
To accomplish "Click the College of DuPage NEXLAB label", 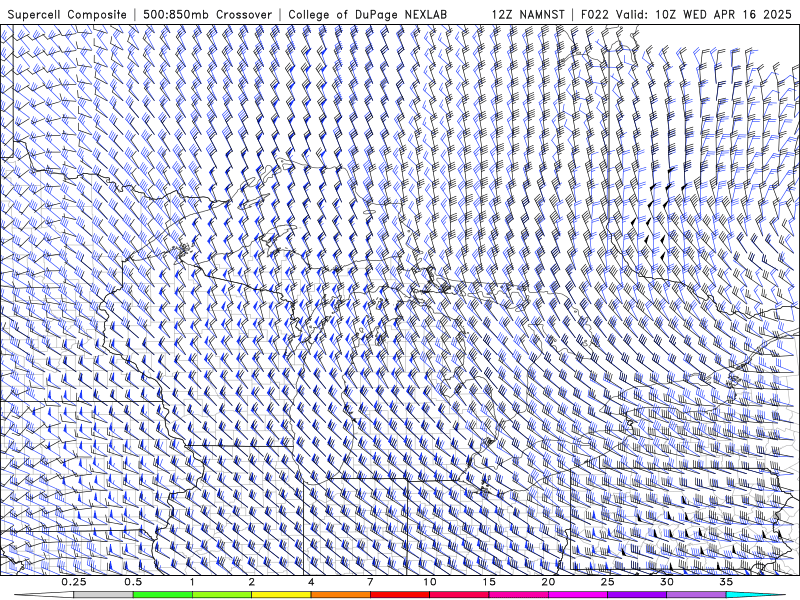I will click(x=367, y=14).
